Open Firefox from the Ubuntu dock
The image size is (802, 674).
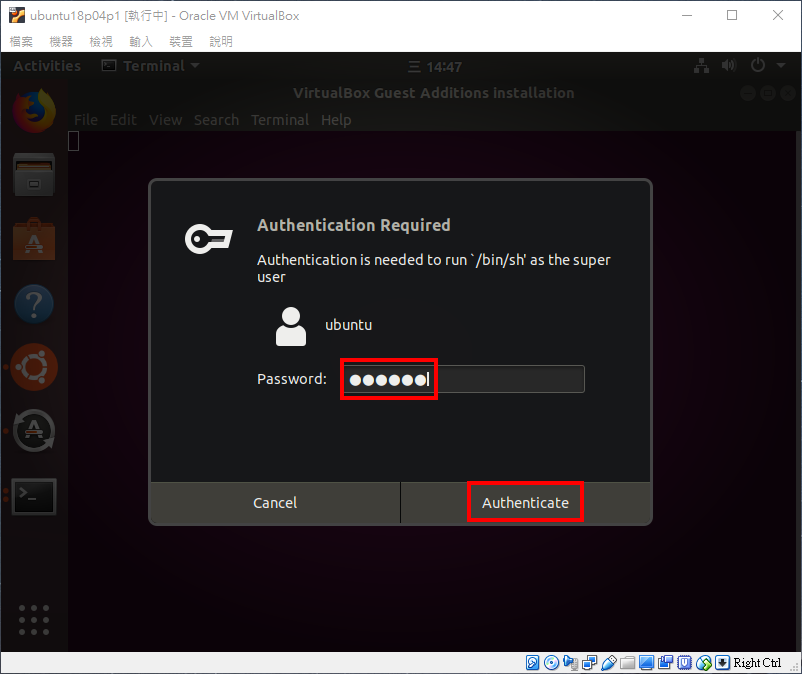tap(34, 111)
